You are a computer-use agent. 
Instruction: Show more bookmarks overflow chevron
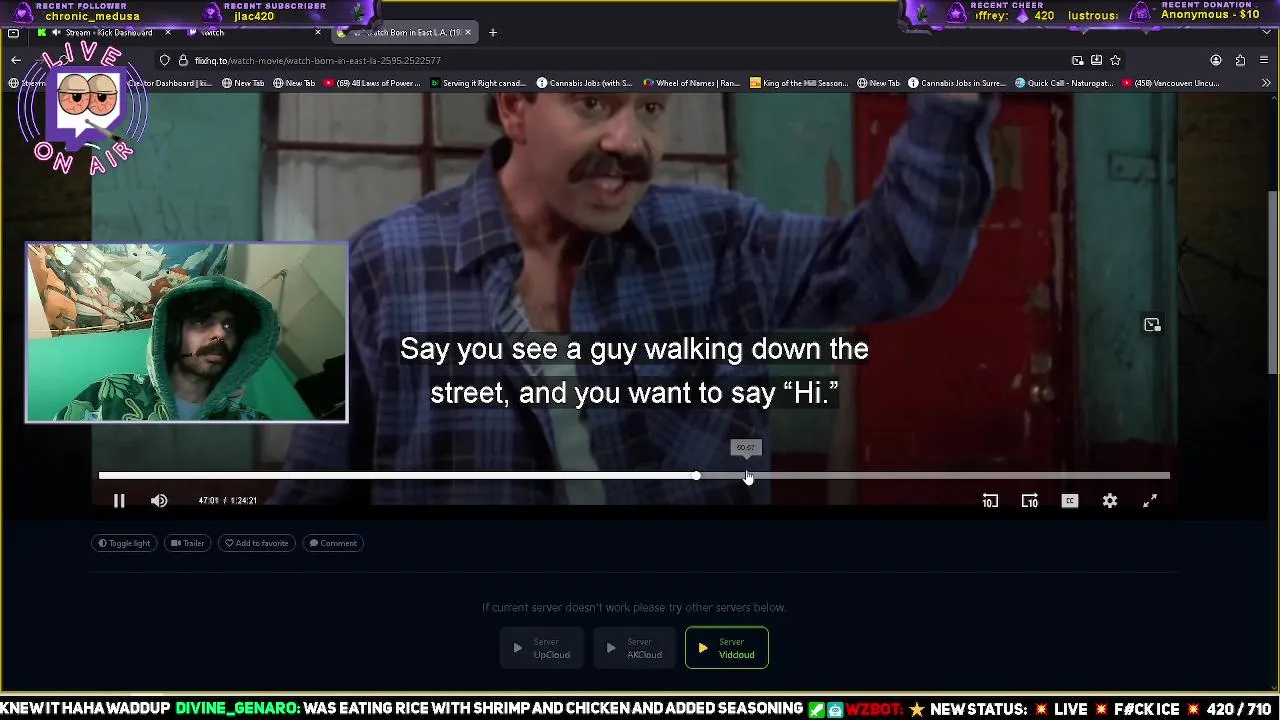click(x=1268, y=84)
